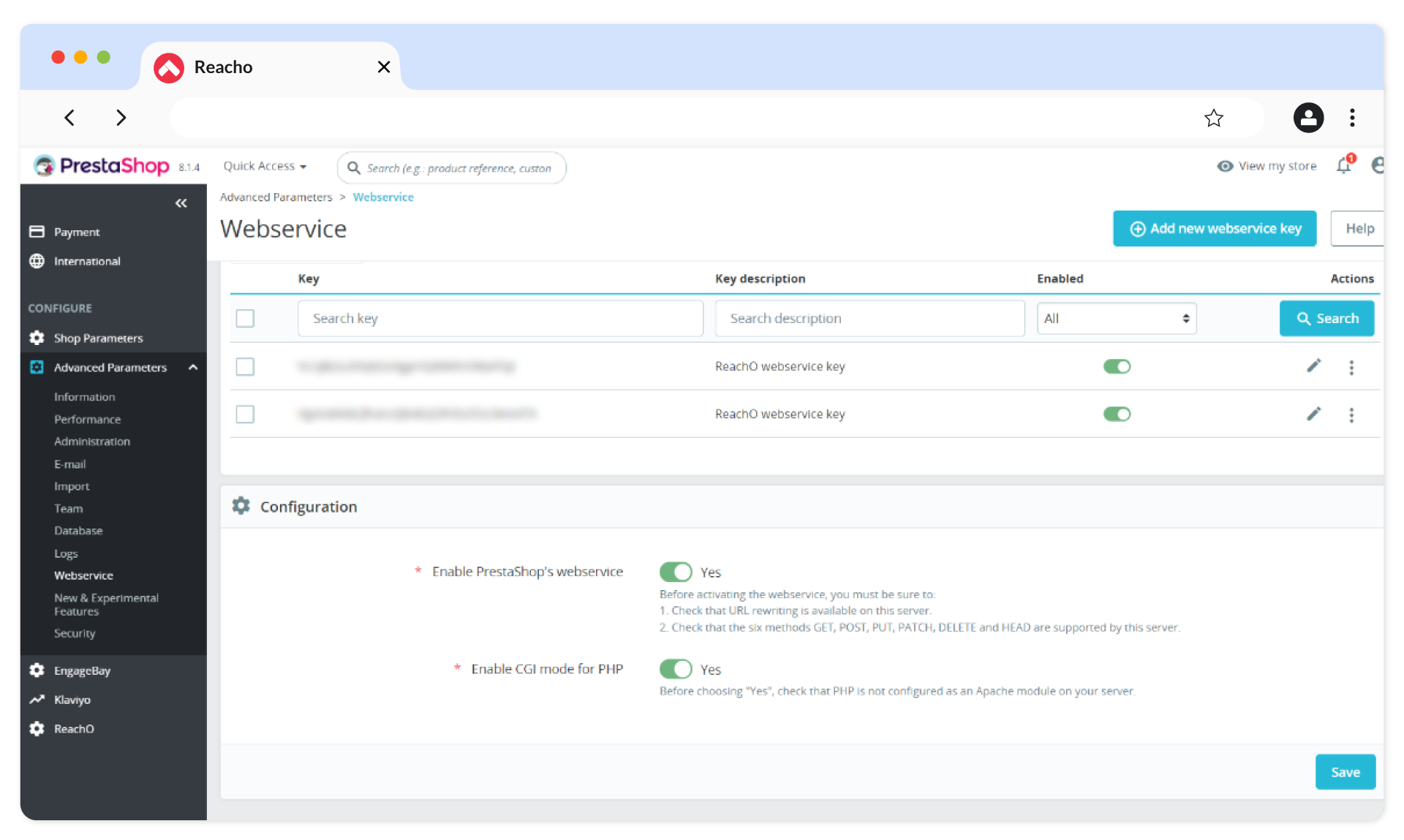Click Add new webservice key button
The height and width of the screenshot is (840, 1404).
click(1214, 229)
